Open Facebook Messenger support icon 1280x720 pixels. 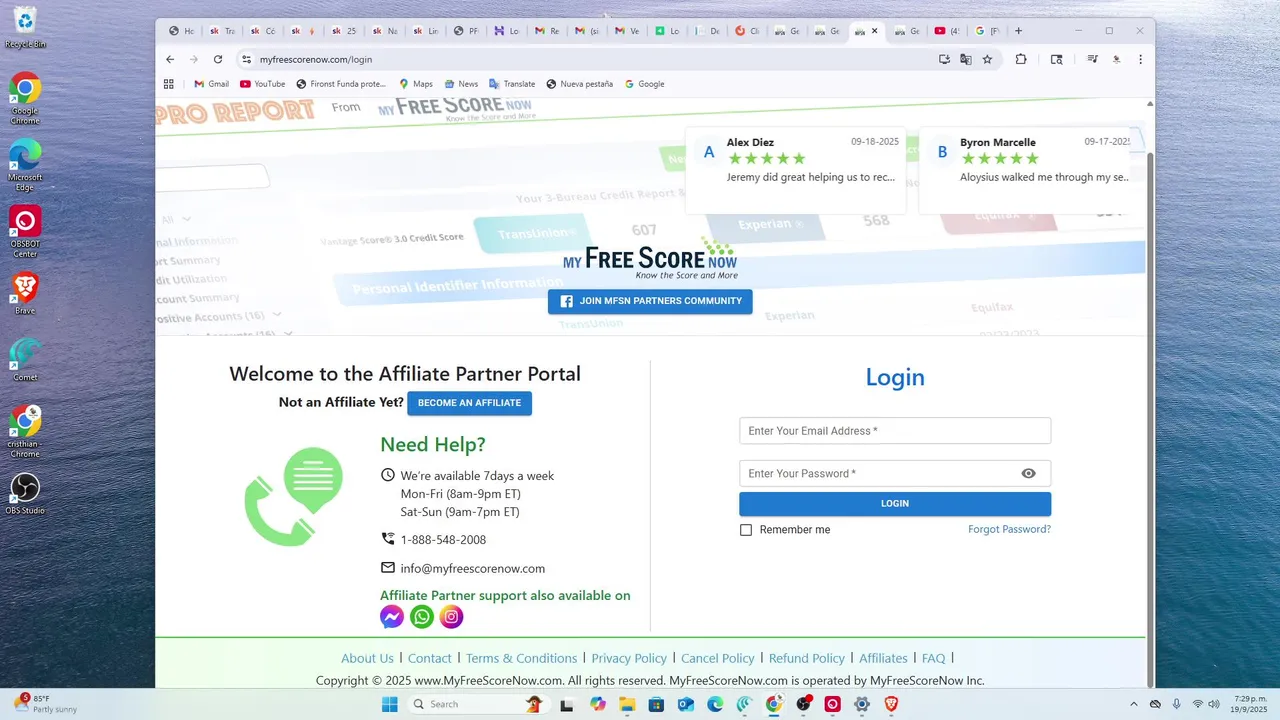point(392,617)
